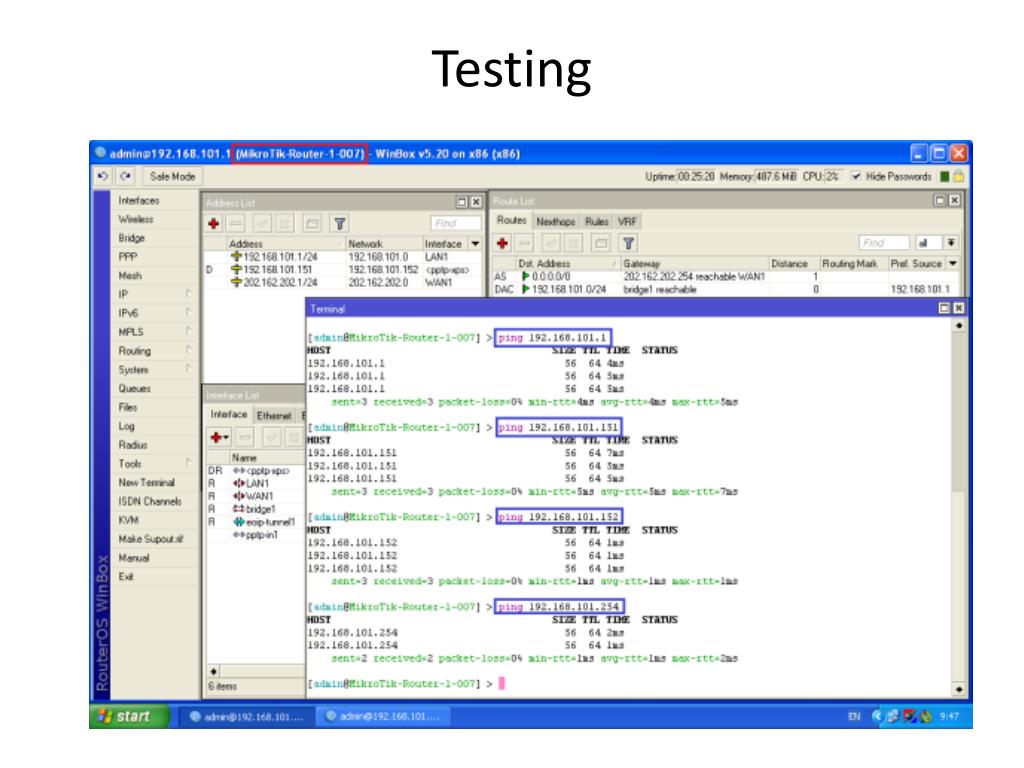Viewport: 1024px width, 768px height.
Task: Click the enable checkmark in Route List toolbar
Action: (x=551, y=244)
